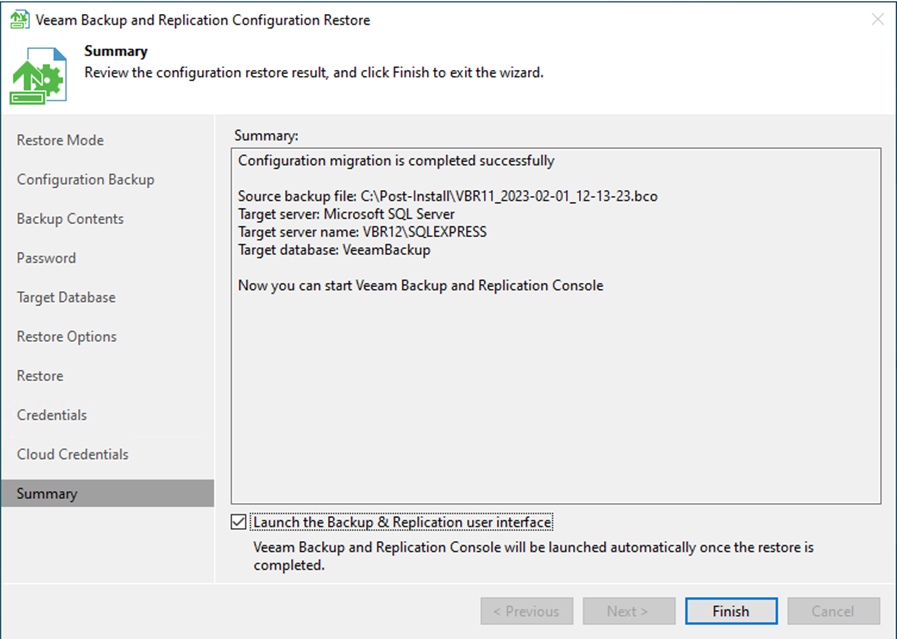Go to the Credentials step
Screen dimensions: 897x639
[x=51, y=415]
